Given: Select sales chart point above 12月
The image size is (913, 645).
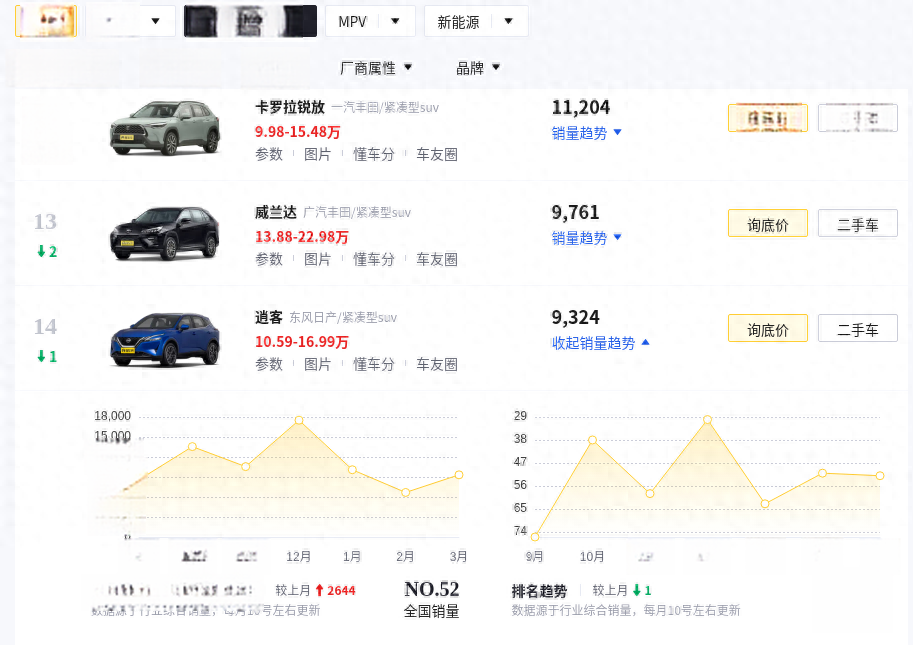Looking at the screenshot, I should (x=299, y=420).
